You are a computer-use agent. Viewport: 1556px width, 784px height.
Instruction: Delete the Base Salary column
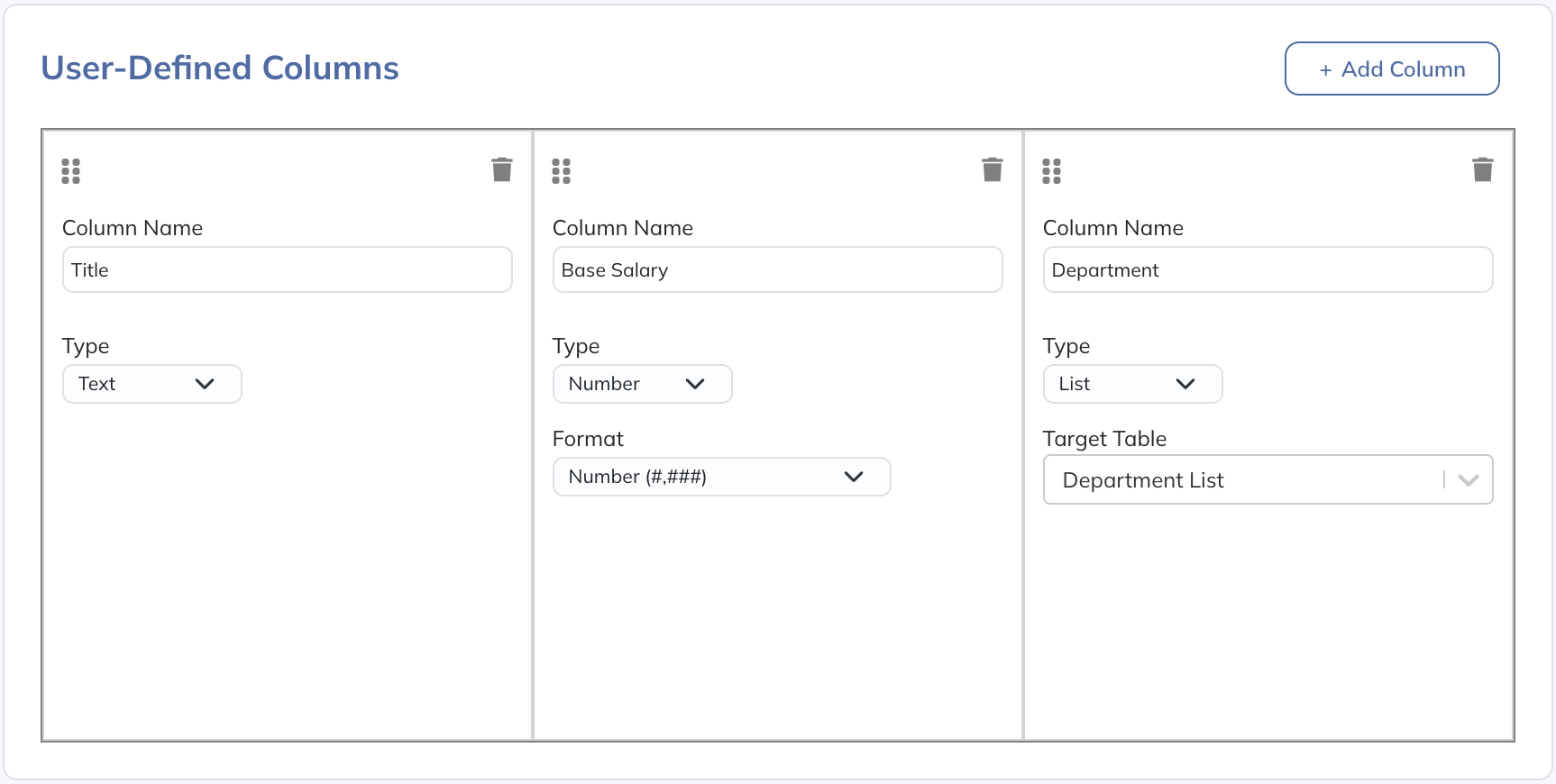(x=992, y=169)
